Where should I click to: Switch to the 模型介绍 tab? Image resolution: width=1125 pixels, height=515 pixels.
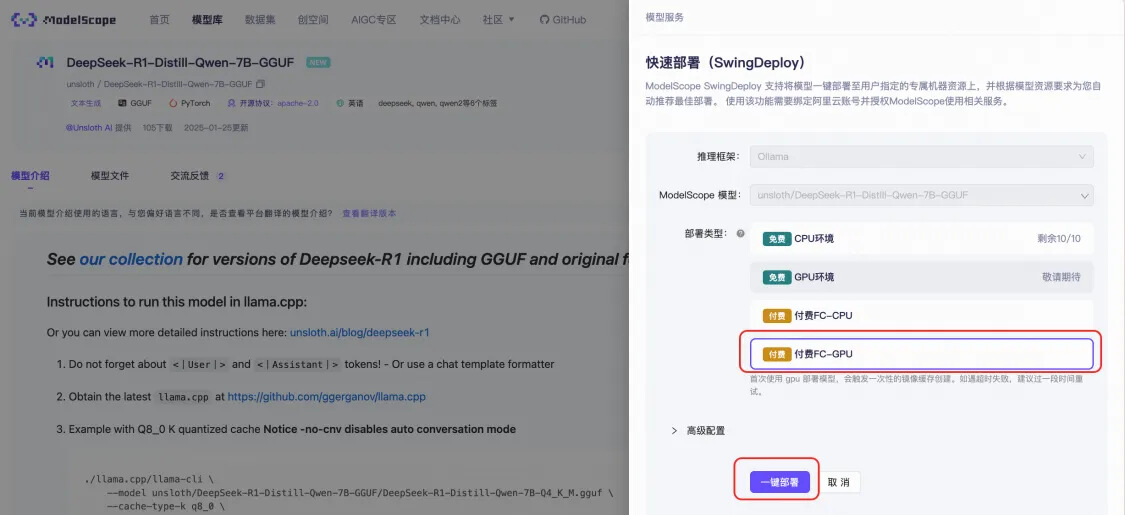[x=30, y=176]
